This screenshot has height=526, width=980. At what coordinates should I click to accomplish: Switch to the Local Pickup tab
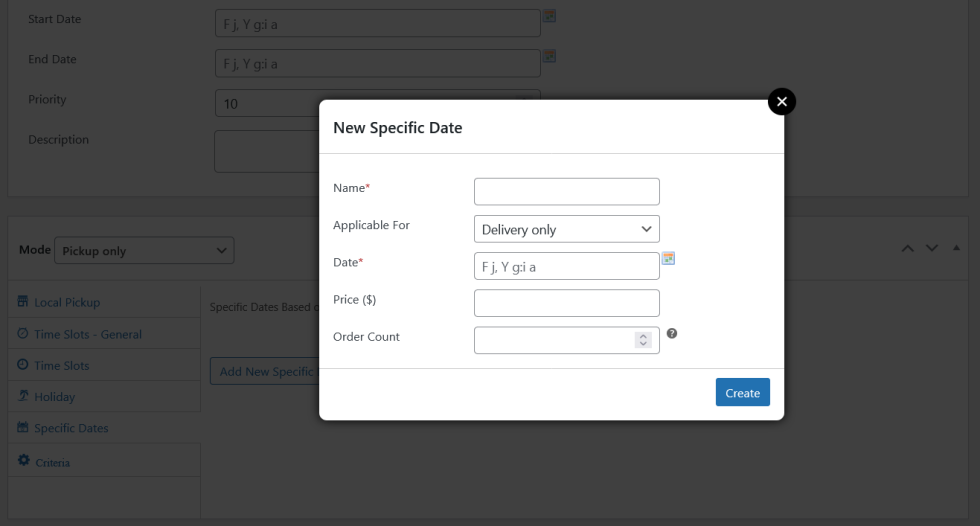click(x=67, y=302)
